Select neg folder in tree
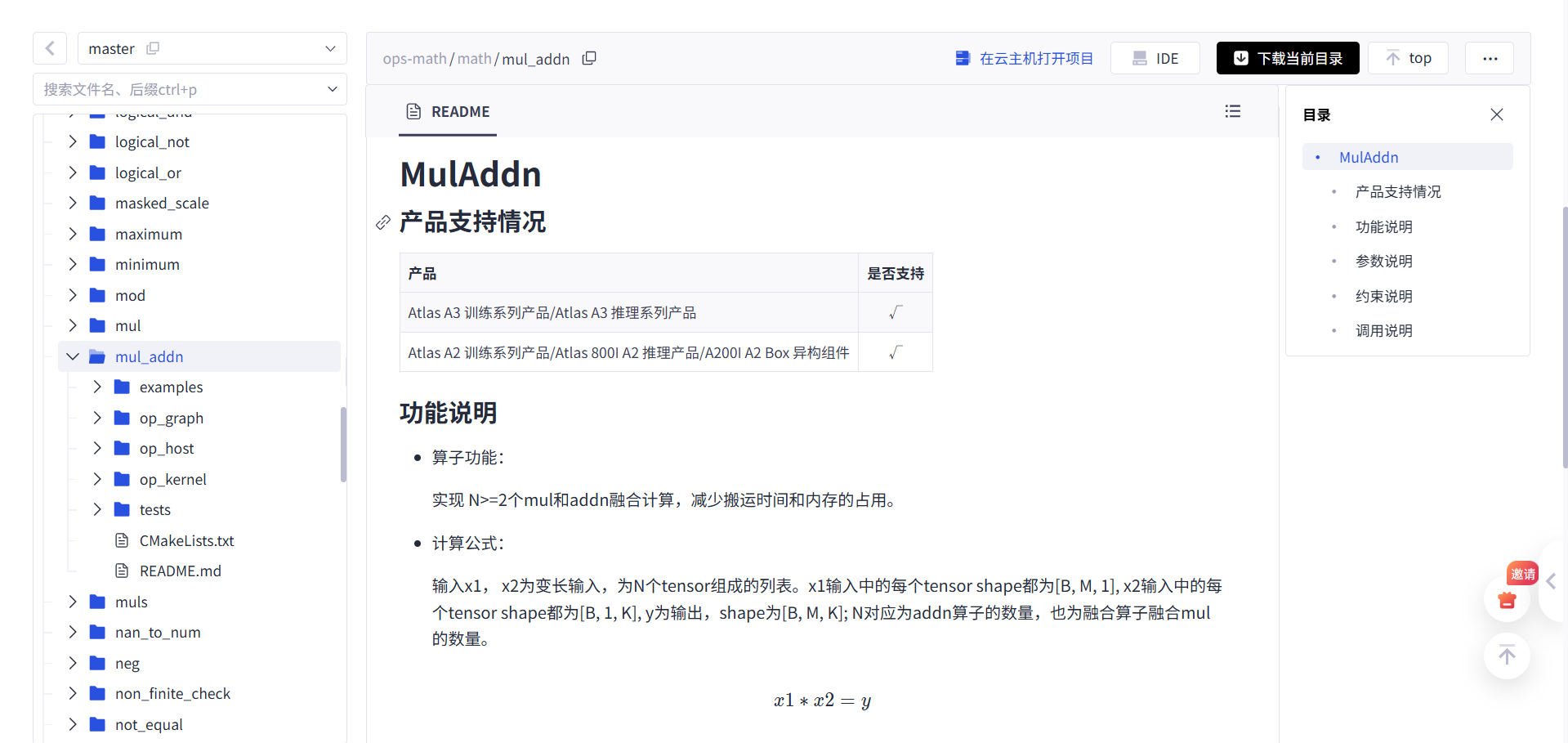Image resolution: width=1568 pixels, height=743 pixels. click(x=127, y=663)
